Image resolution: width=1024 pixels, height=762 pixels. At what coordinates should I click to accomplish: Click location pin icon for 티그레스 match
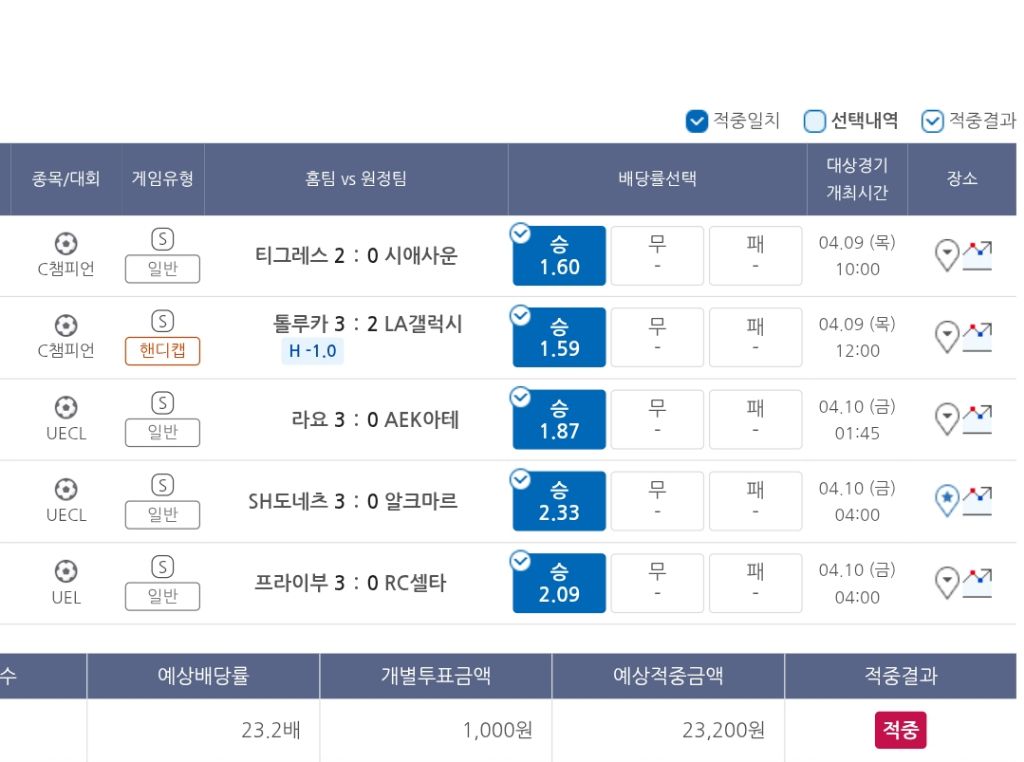[947, 255]
